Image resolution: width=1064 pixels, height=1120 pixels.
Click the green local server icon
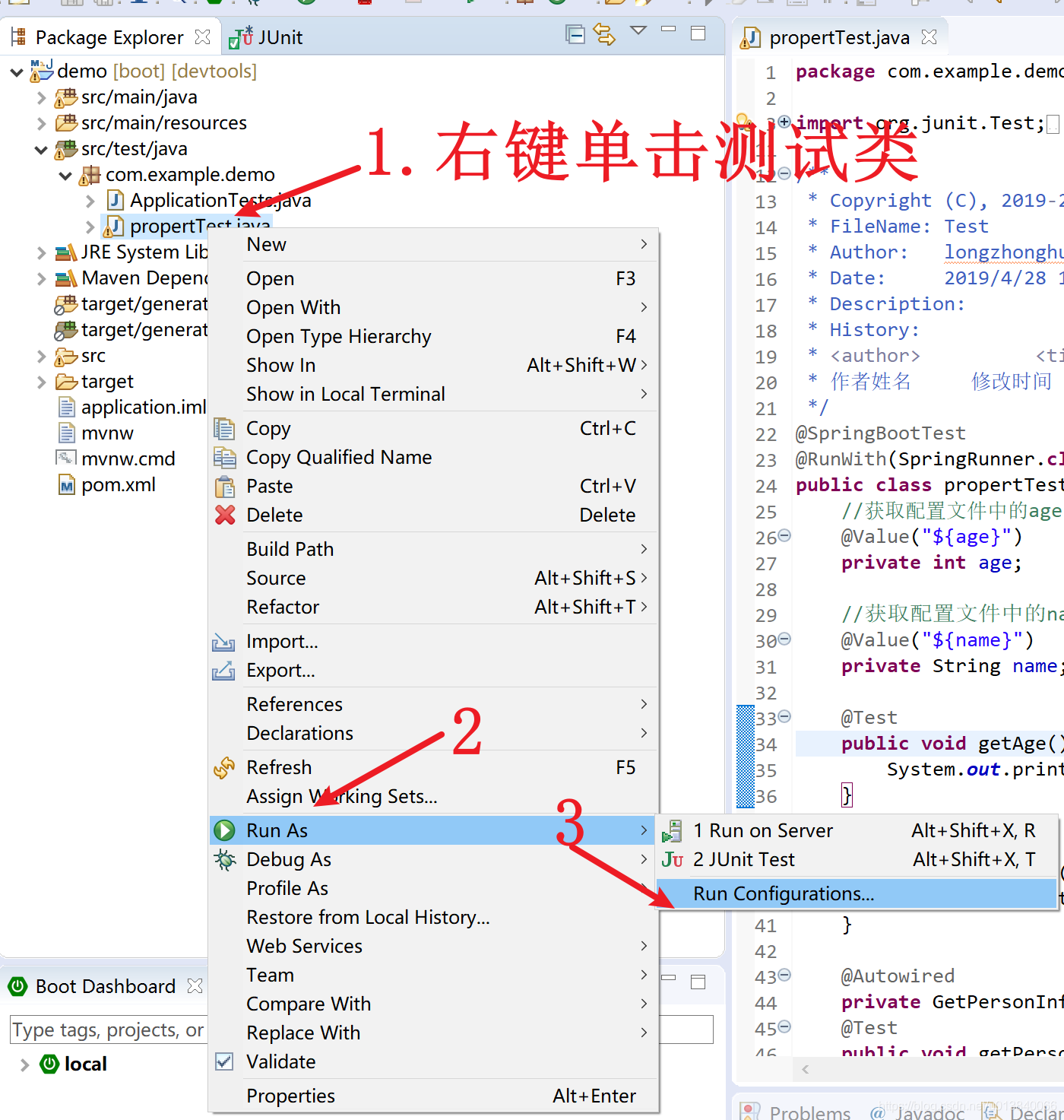point(49,1064)
